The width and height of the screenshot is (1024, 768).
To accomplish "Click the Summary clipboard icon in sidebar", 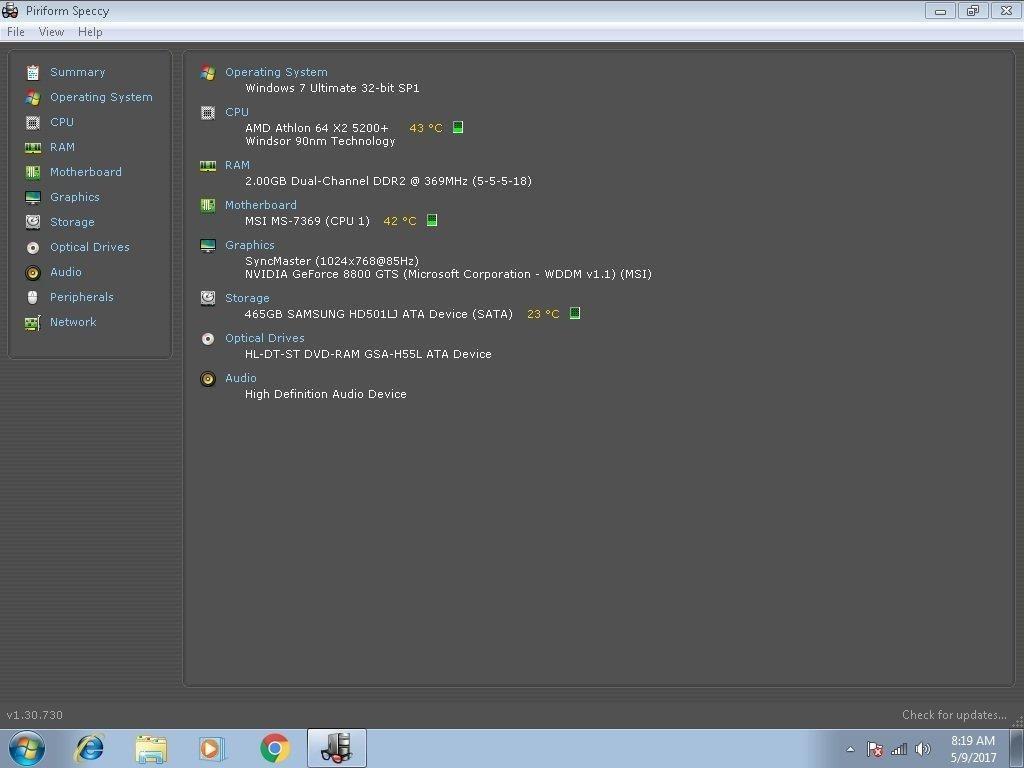I will pos(33,72).
